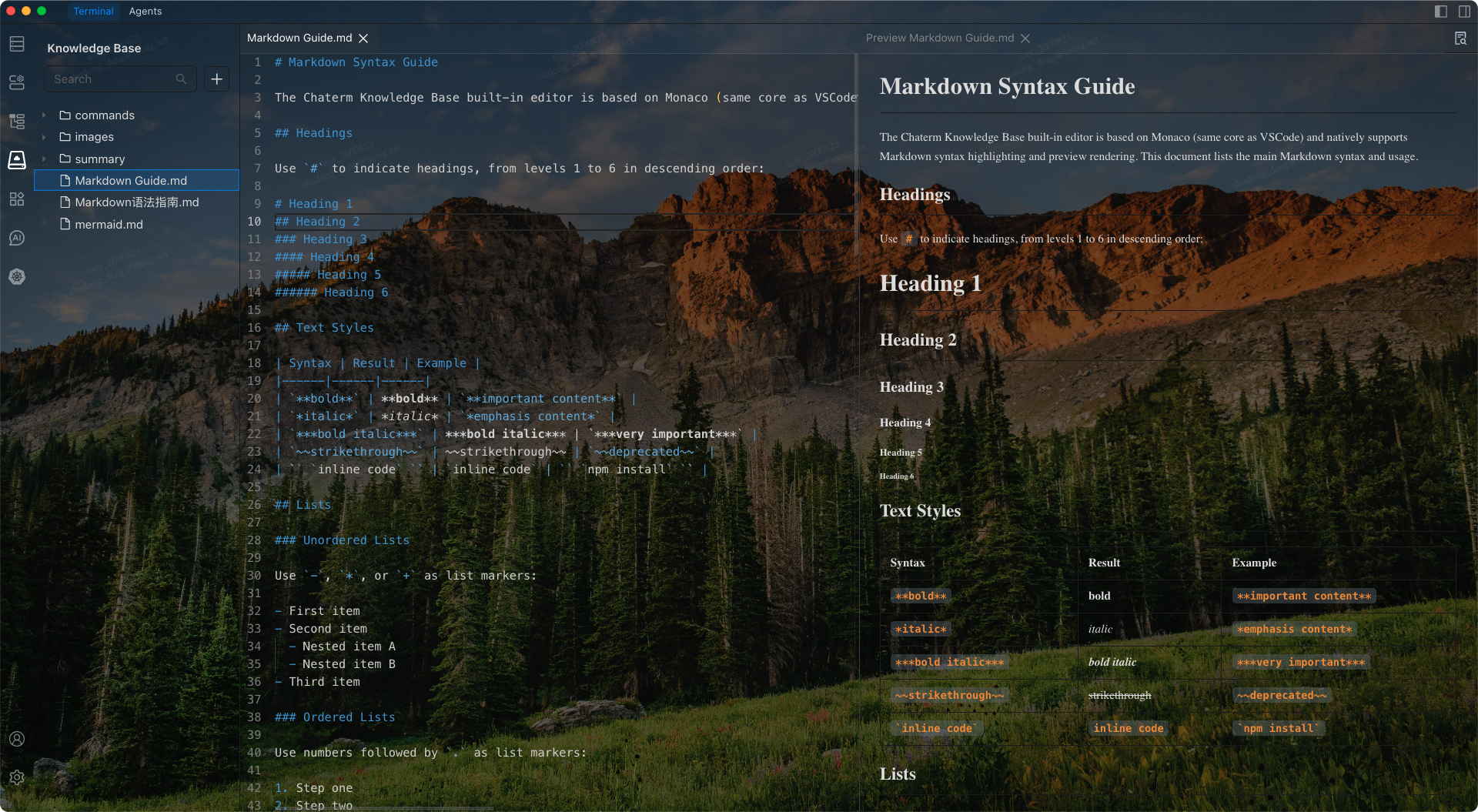
Task: Select the Terminal tab at top
Action: point(93,11)
